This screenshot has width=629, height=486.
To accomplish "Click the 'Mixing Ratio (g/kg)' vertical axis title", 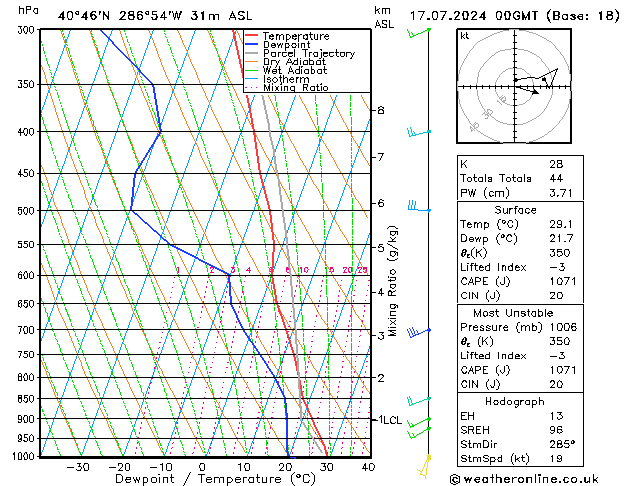I will 392,281.
